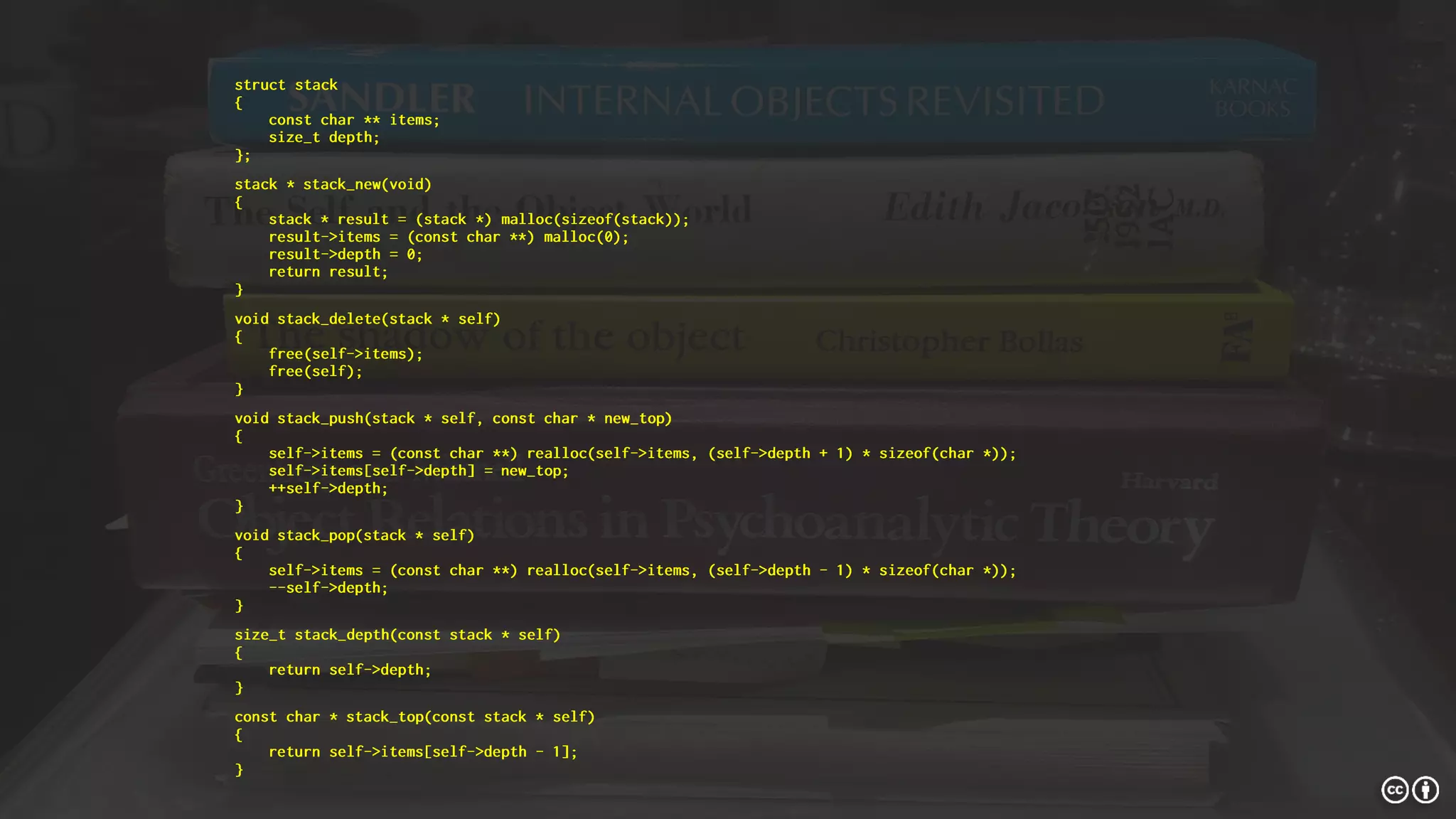This screenshot has width=1456, height=819.
Task: Click the stack_delete function signature
Action: pyautogui.click(x=367, y=319)
